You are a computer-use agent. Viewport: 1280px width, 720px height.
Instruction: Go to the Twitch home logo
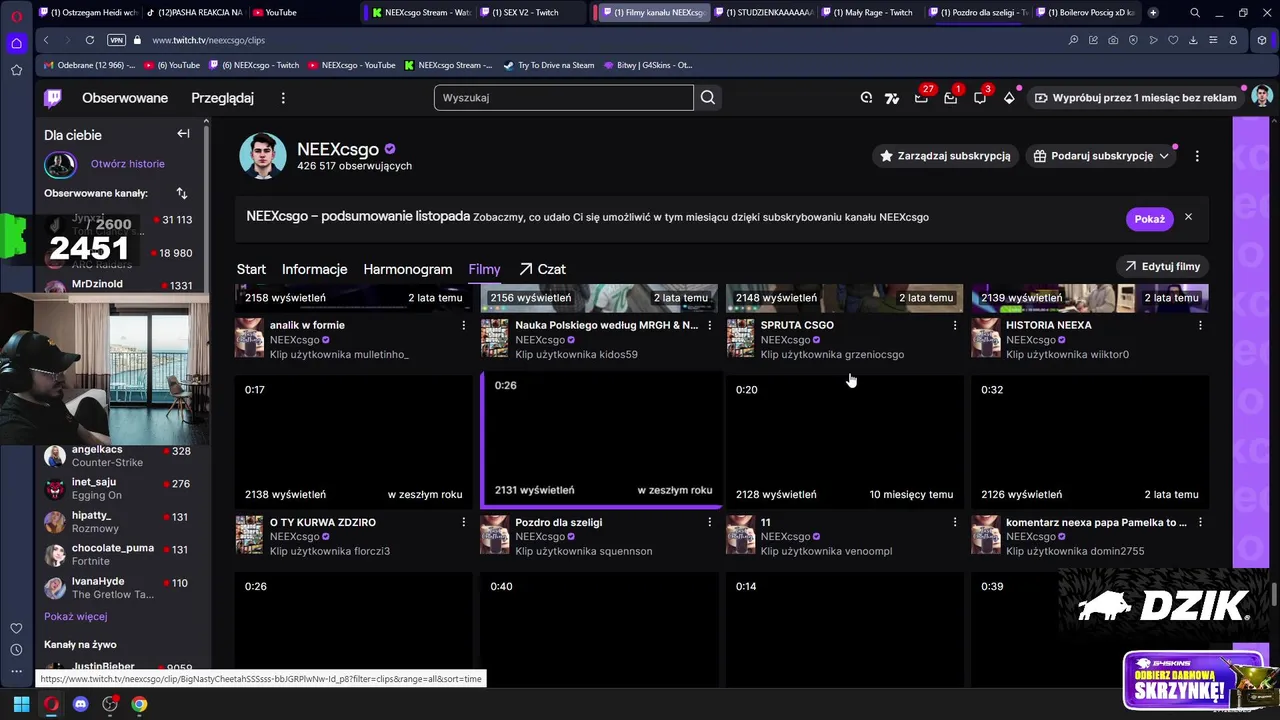tap(53, 98)
